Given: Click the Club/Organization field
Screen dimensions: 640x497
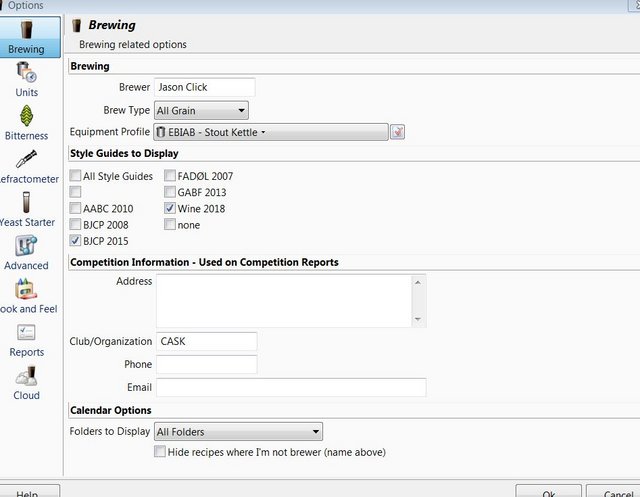Looking at the screenshot, I should [x=207, y=341].
